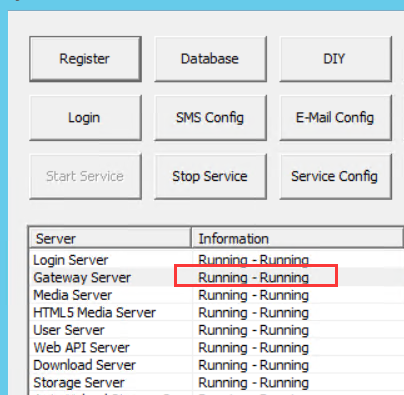Open Service Config

[335, 176]
